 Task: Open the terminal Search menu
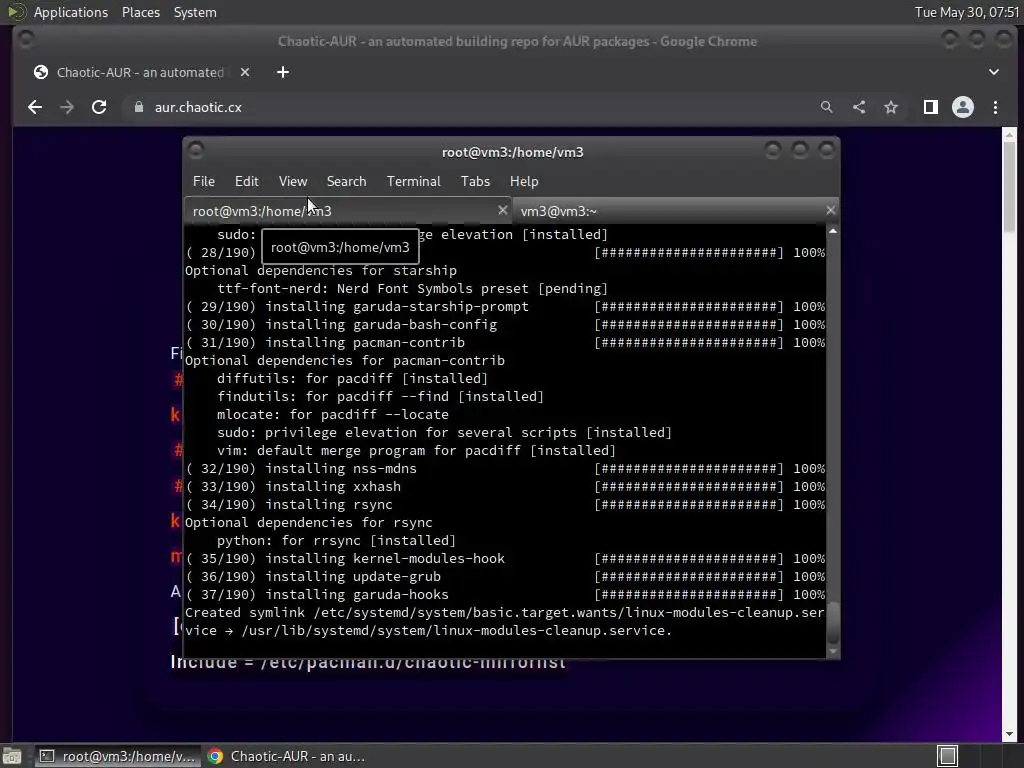346,182
